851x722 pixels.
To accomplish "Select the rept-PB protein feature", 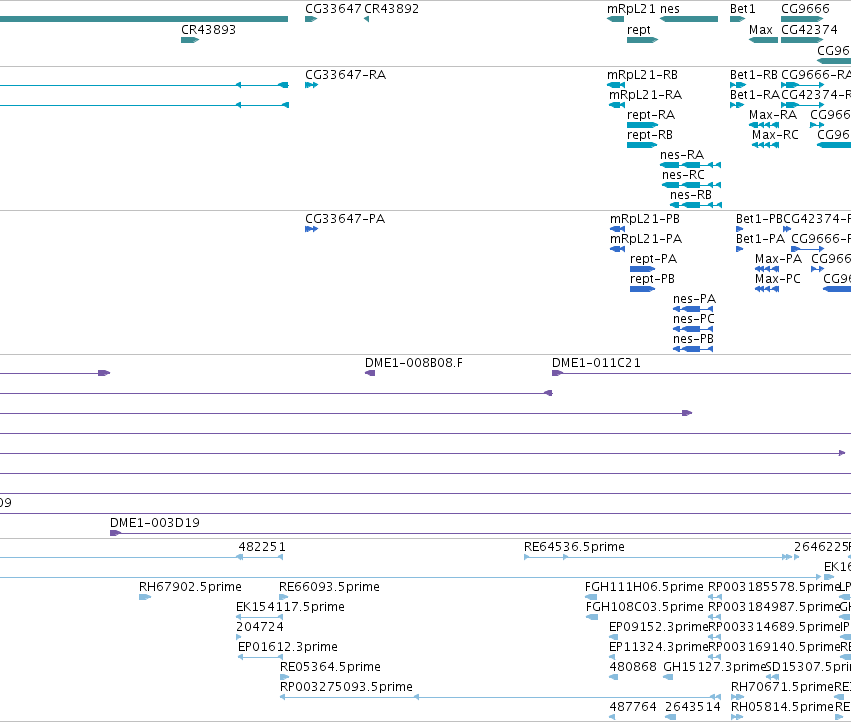I will click(643, 289).
